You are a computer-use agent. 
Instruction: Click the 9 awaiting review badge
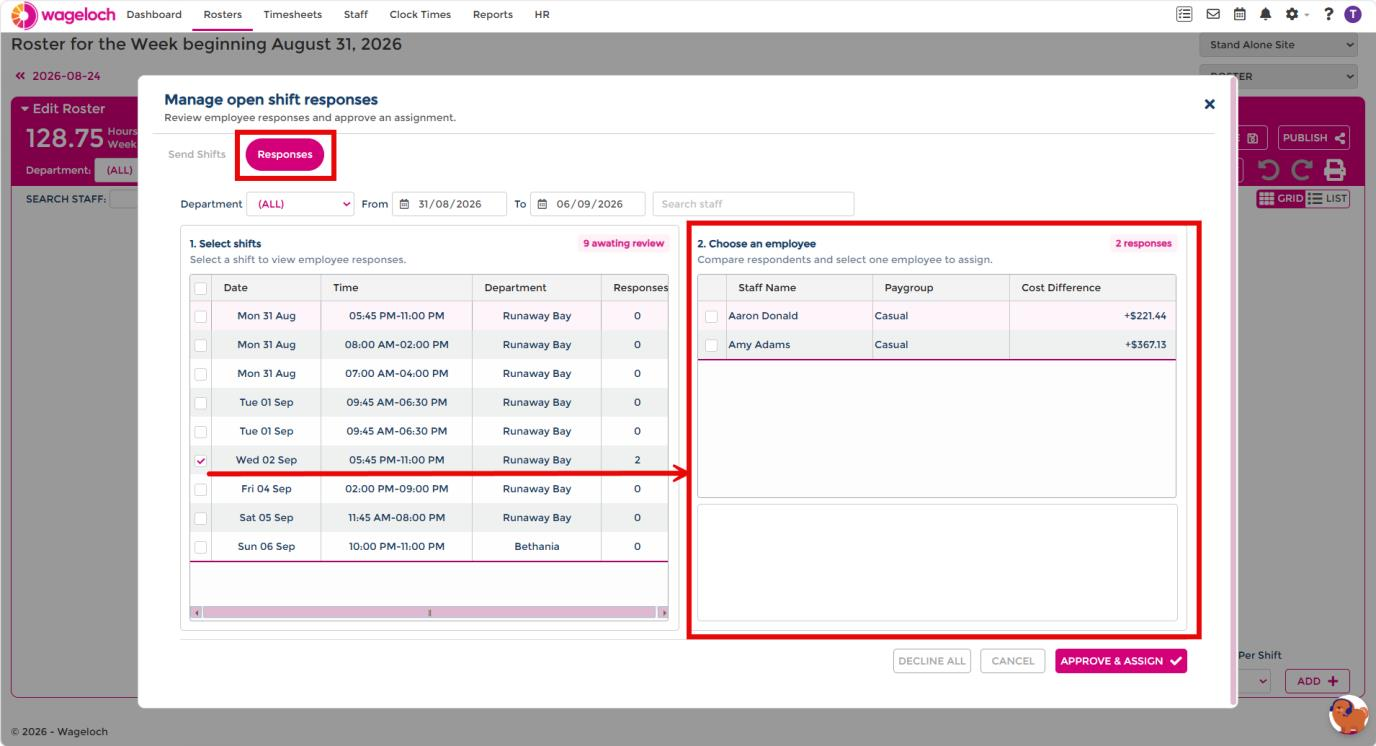[x=623, y=243]
